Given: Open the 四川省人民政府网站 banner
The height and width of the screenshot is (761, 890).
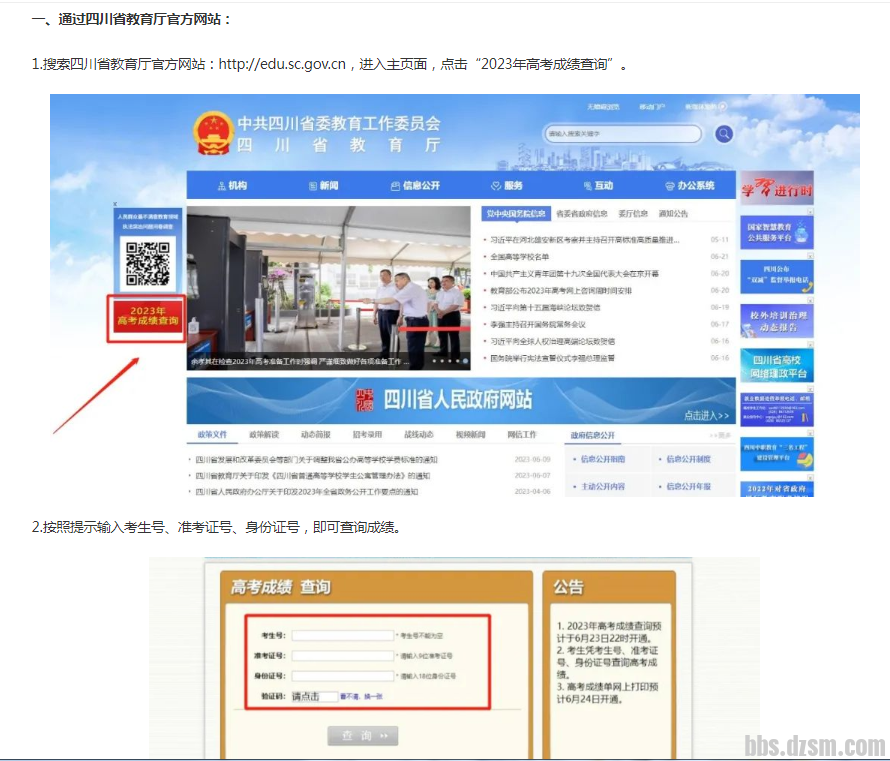Looking at the screenshot, I should pos(460,400).
